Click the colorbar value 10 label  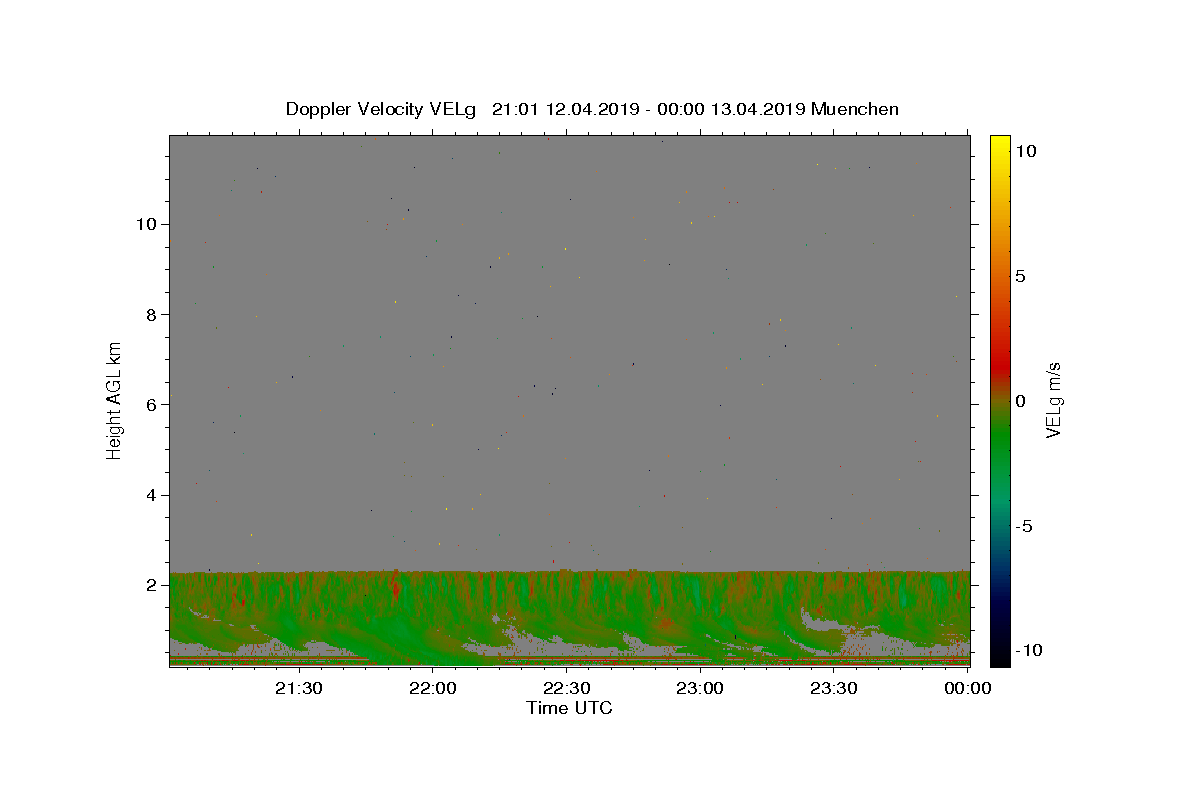pos(1025,151)
